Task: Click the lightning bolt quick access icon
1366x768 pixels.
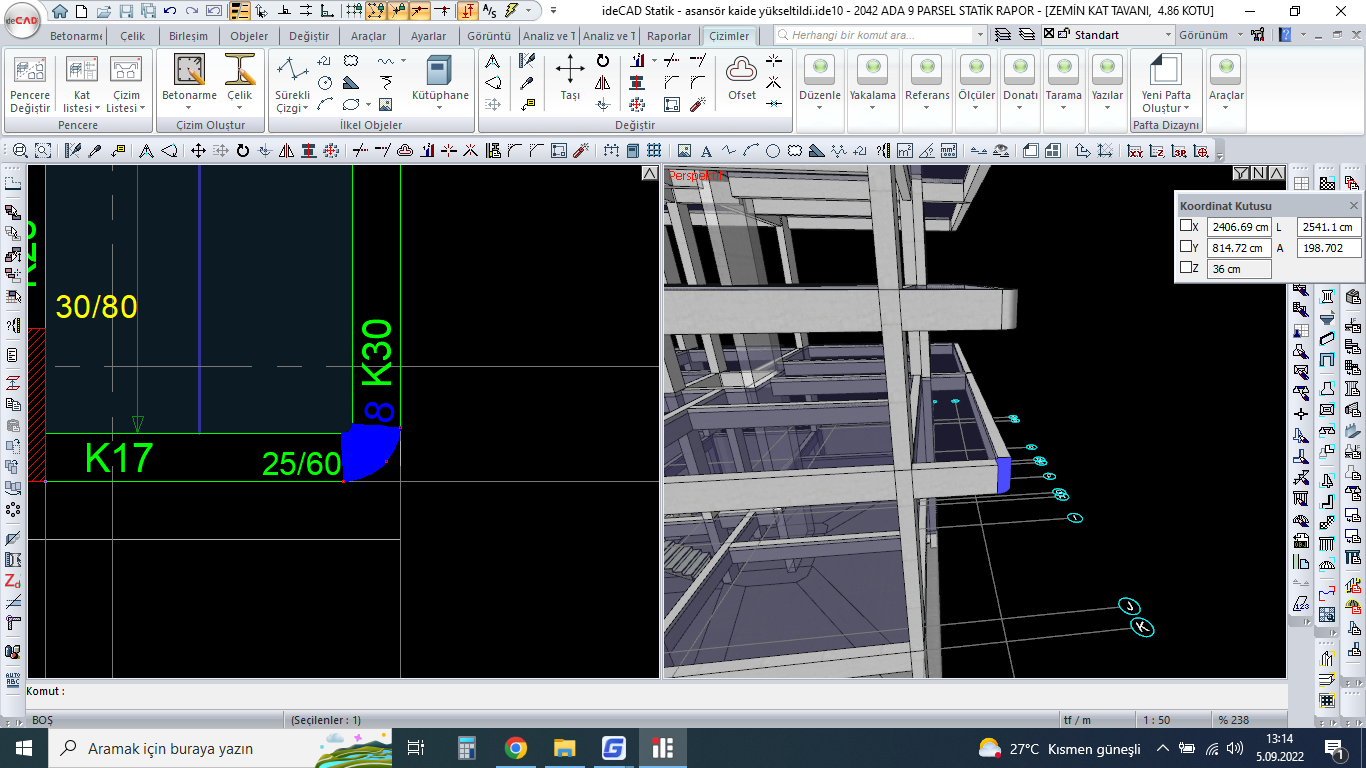Action: [x=511, y=11]
